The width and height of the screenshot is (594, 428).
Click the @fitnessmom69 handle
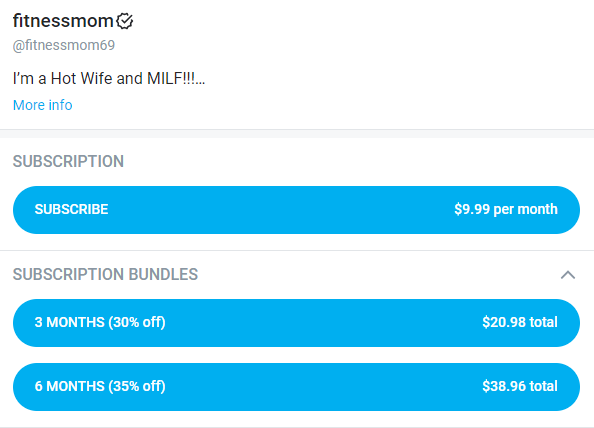pyautogui.click(x=64, y=45)
